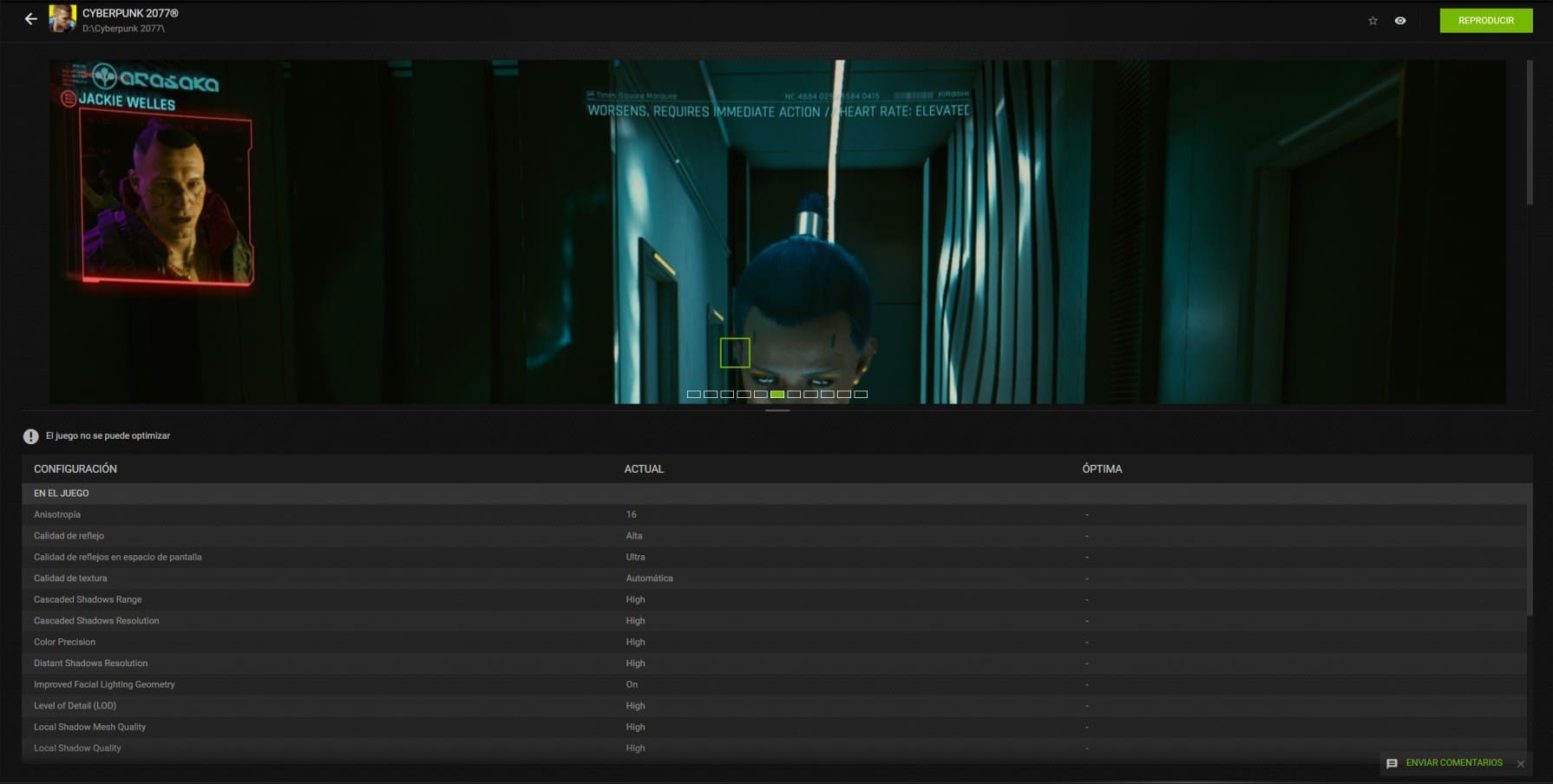
Task: Click the ÓPTIMA column header
Action: point(1102,469)
